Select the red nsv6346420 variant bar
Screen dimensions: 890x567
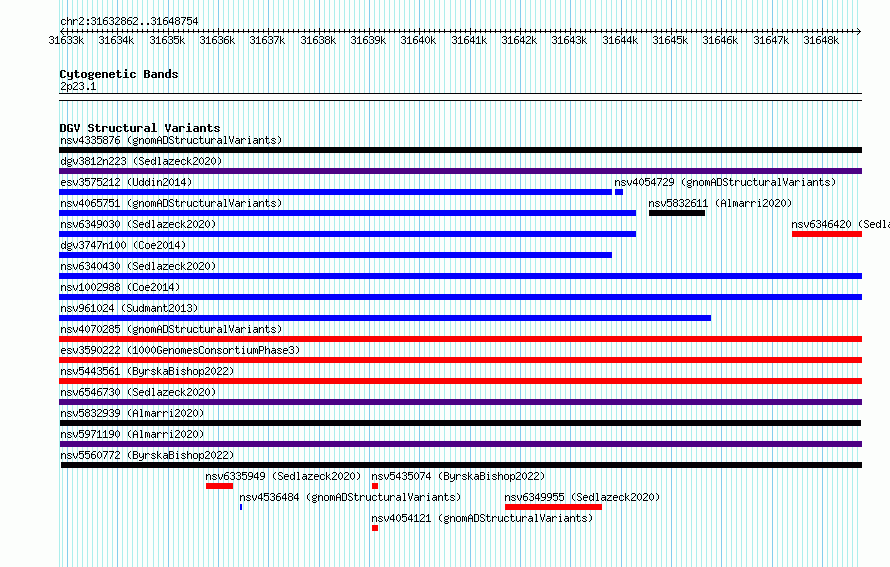click(x=827, y=234)
